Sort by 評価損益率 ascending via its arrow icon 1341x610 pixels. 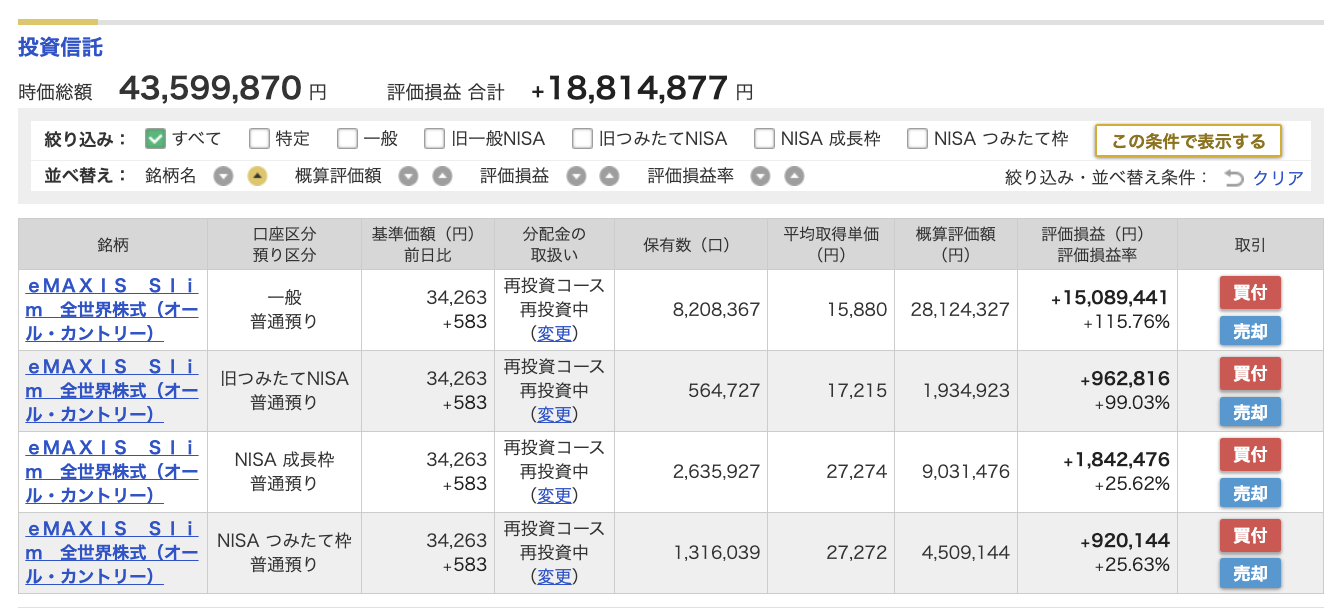click(791, 176)
